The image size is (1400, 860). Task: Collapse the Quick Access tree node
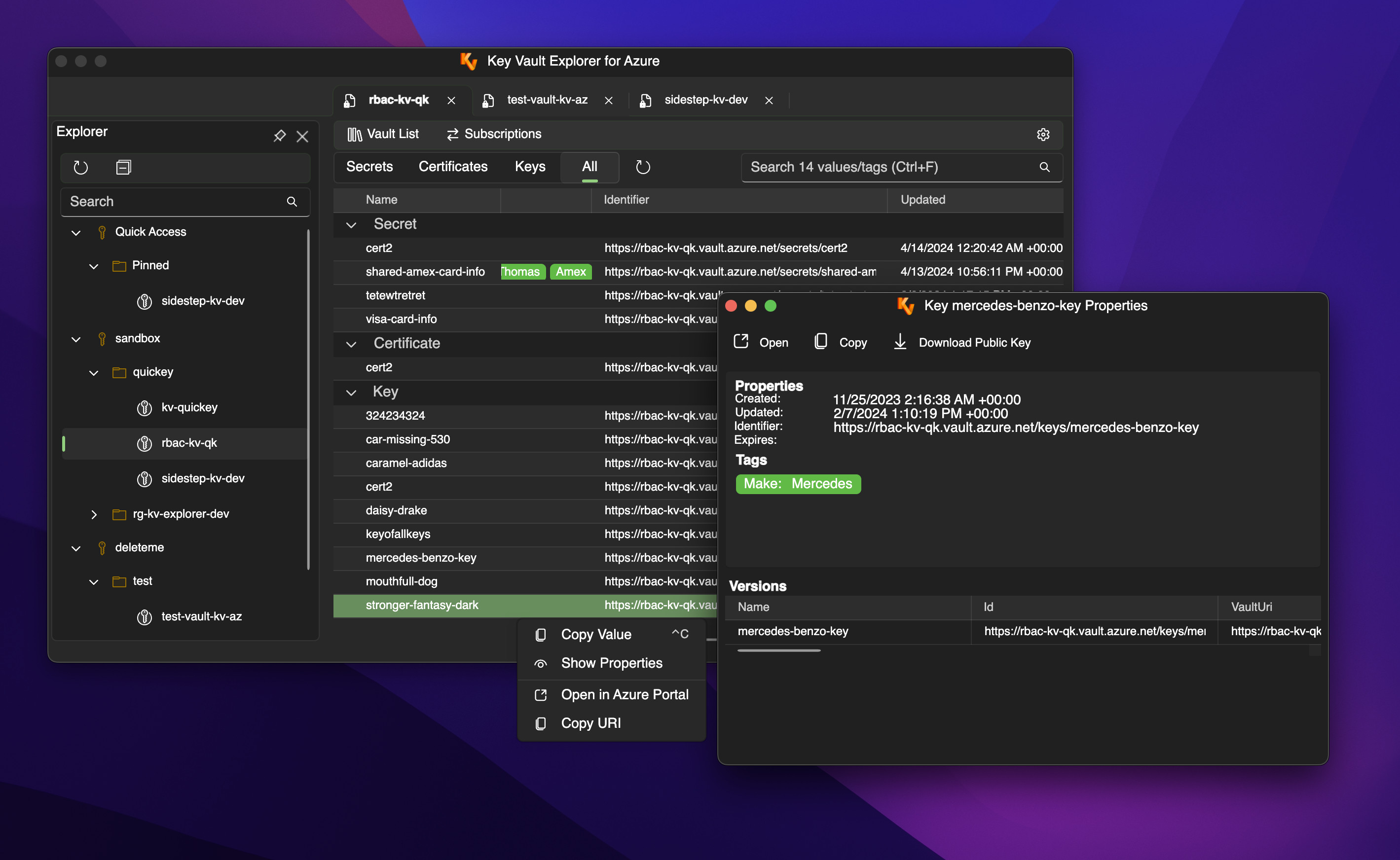tap(75, 233)
